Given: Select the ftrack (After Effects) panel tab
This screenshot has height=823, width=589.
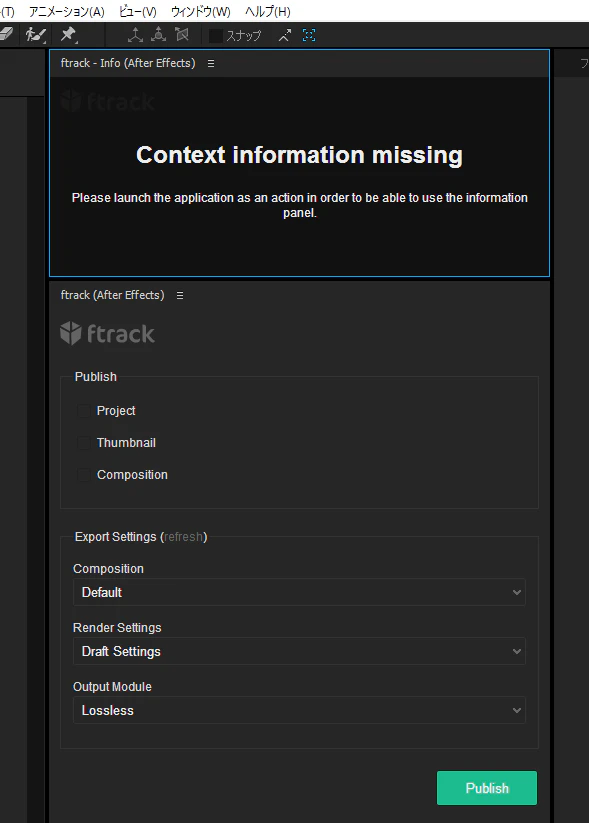Looking at the screenshot, I should 112,295.
